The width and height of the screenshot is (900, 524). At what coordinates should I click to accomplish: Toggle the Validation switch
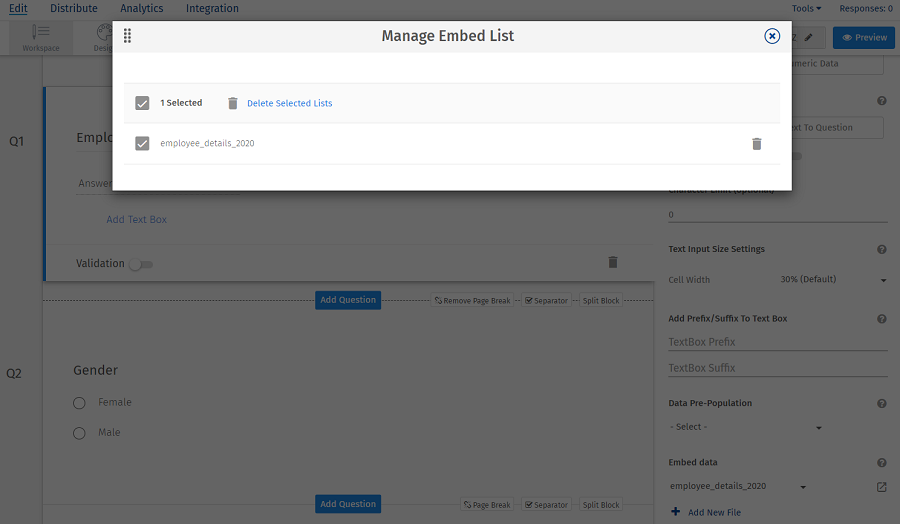[140, 264]
